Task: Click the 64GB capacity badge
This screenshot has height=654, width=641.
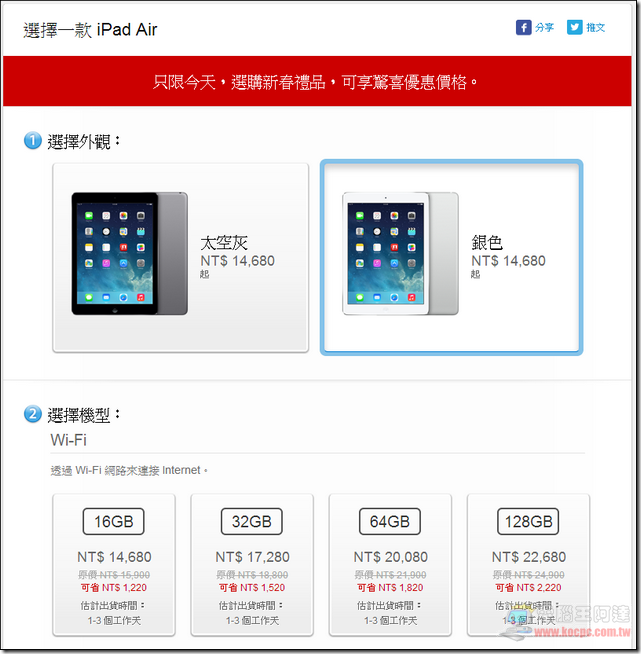Action: pyautogui.click(x=390, y=521)
